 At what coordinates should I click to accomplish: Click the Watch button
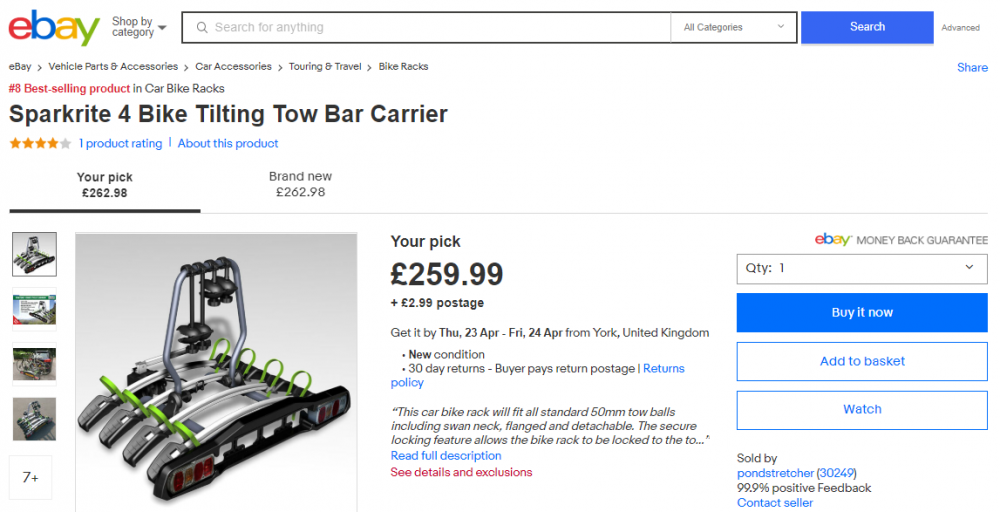pos(862,410)
